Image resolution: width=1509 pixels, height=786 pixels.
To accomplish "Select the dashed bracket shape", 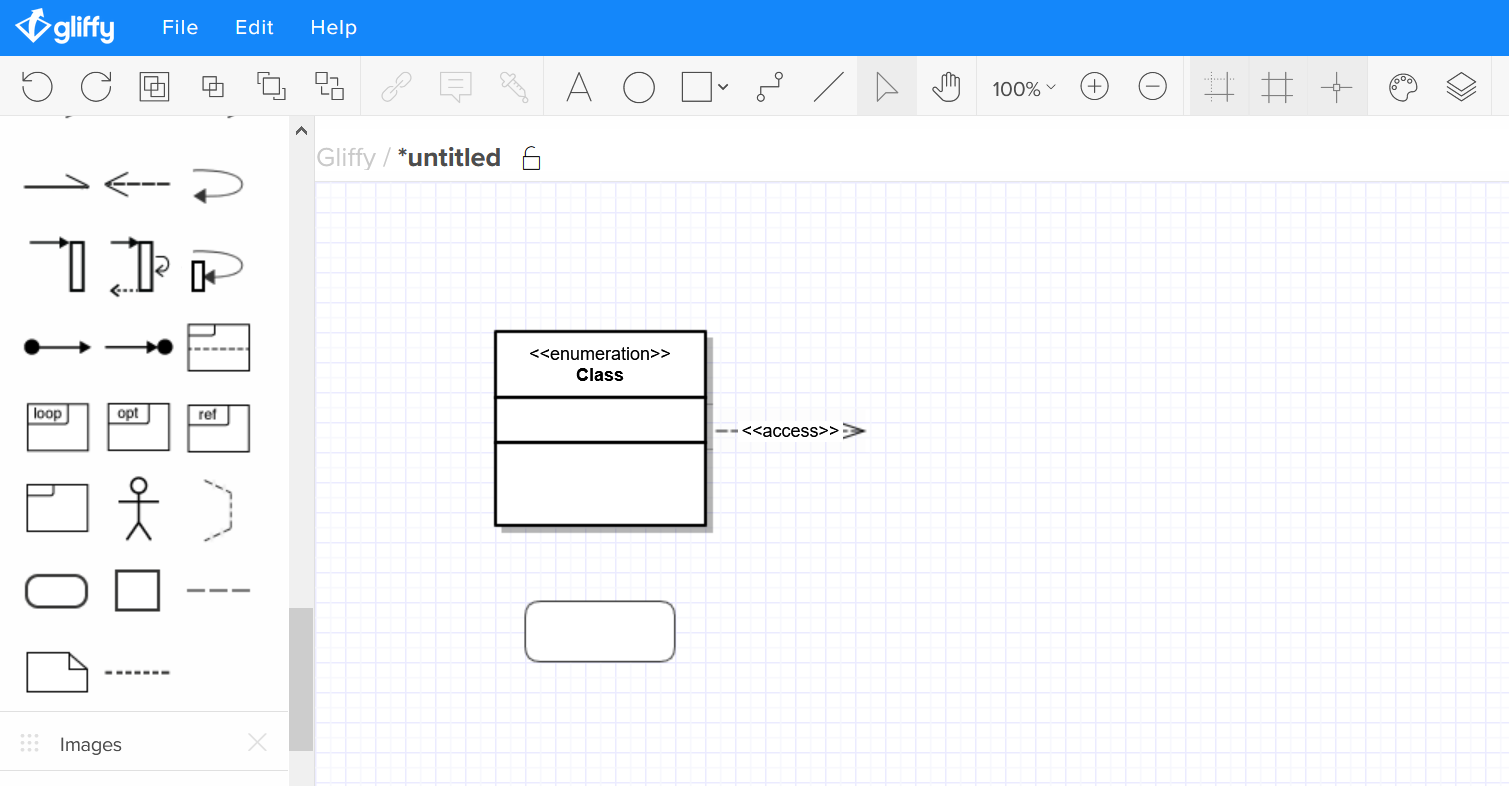I will (218, 510).
